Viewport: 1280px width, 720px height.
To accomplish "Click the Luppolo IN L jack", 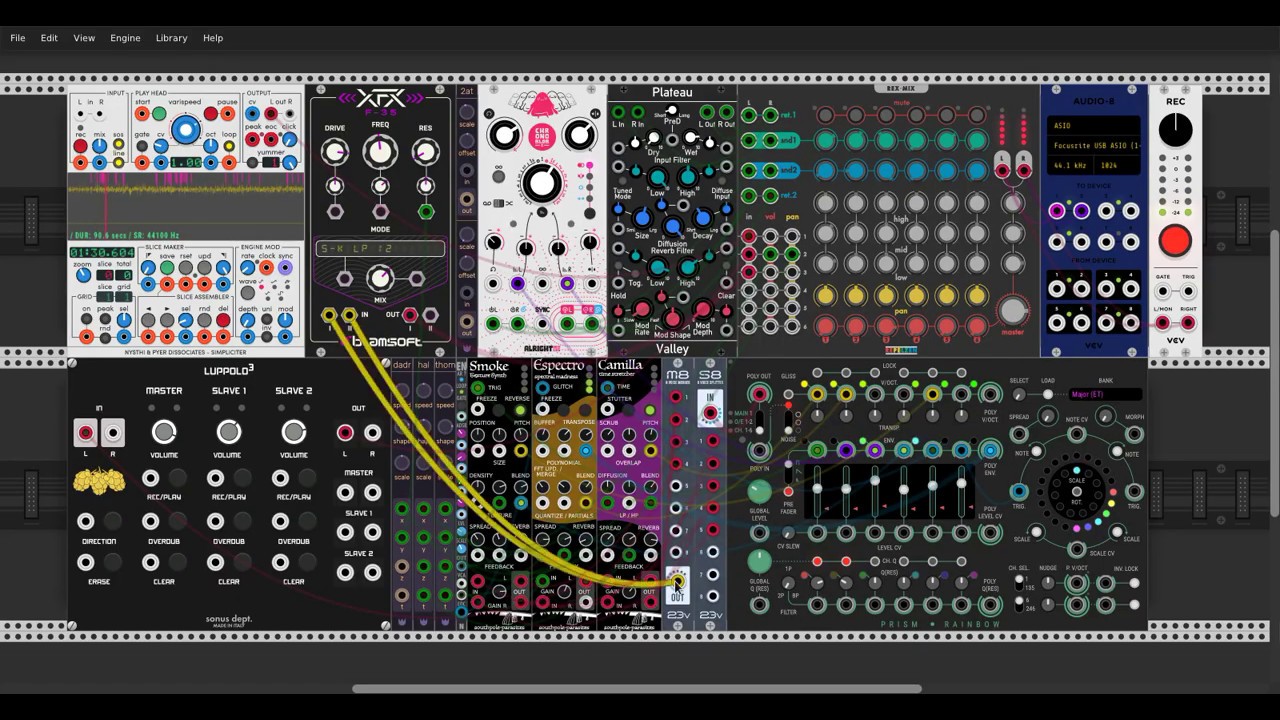I will coord(86,433).
